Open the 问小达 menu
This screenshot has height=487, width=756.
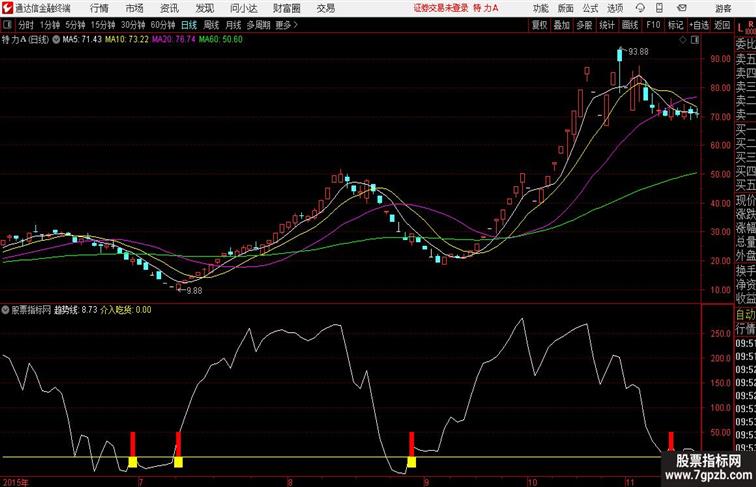coord(243,8)
